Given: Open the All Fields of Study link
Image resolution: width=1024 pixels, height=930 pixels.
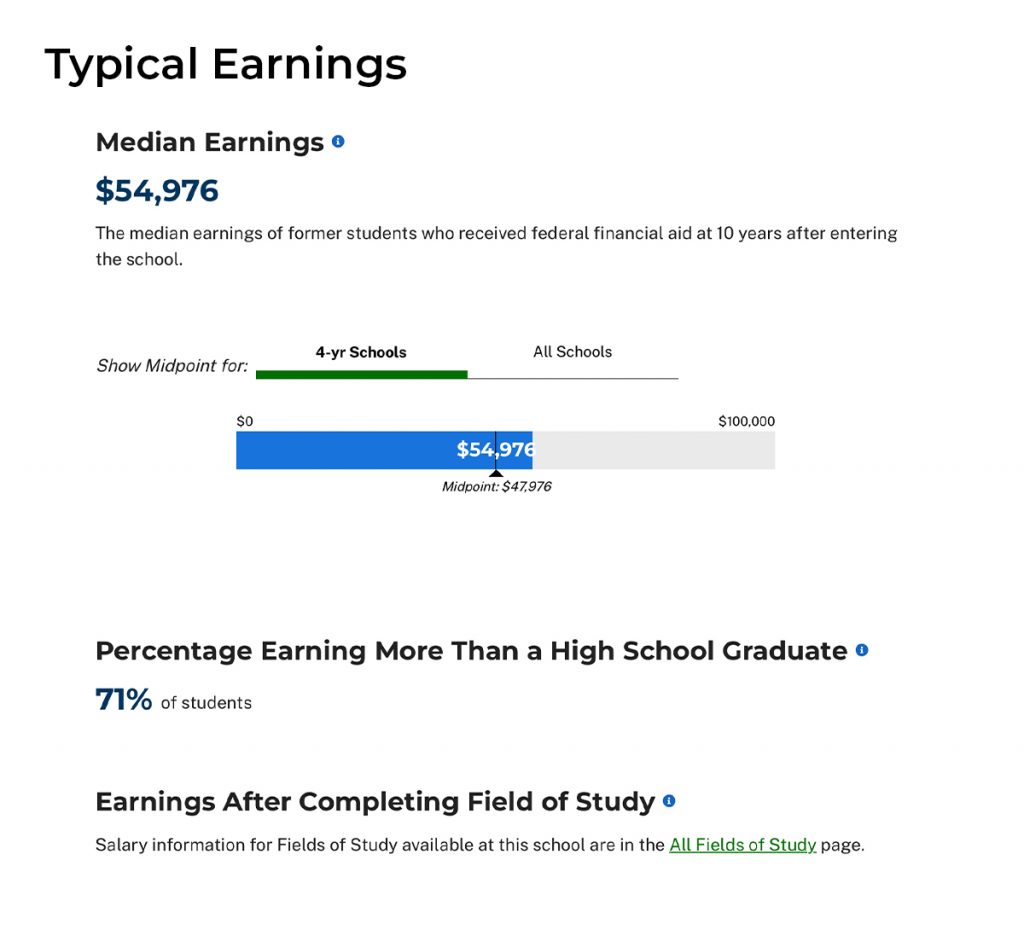Looking at the screenshot, I should point(743,845).
